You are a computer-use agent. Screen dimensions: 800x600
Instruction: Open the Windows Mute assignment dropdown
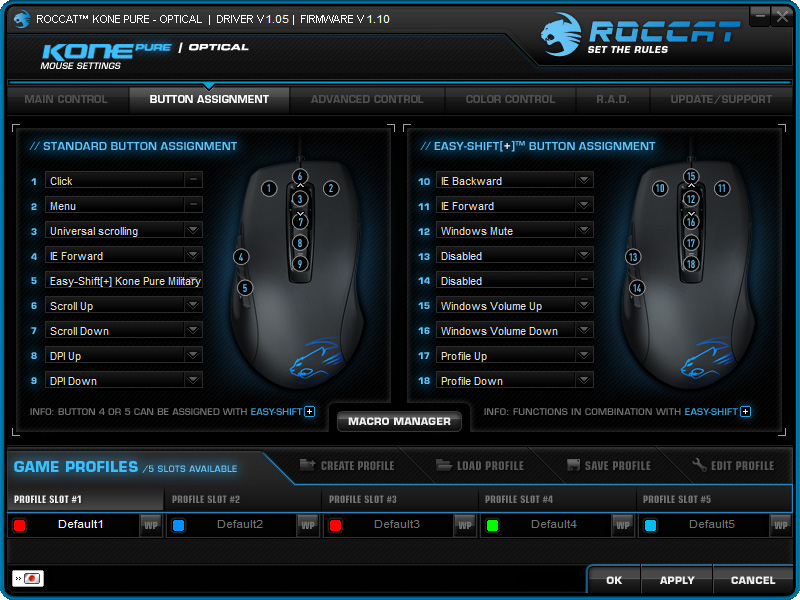(x=584, y=231)
